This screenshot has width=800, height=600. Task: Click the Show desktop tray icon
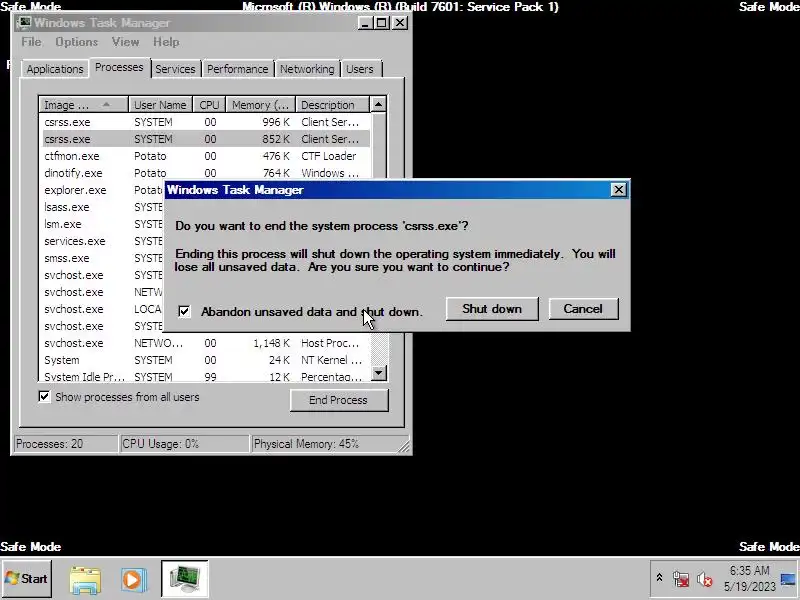[x=788, y=579]
